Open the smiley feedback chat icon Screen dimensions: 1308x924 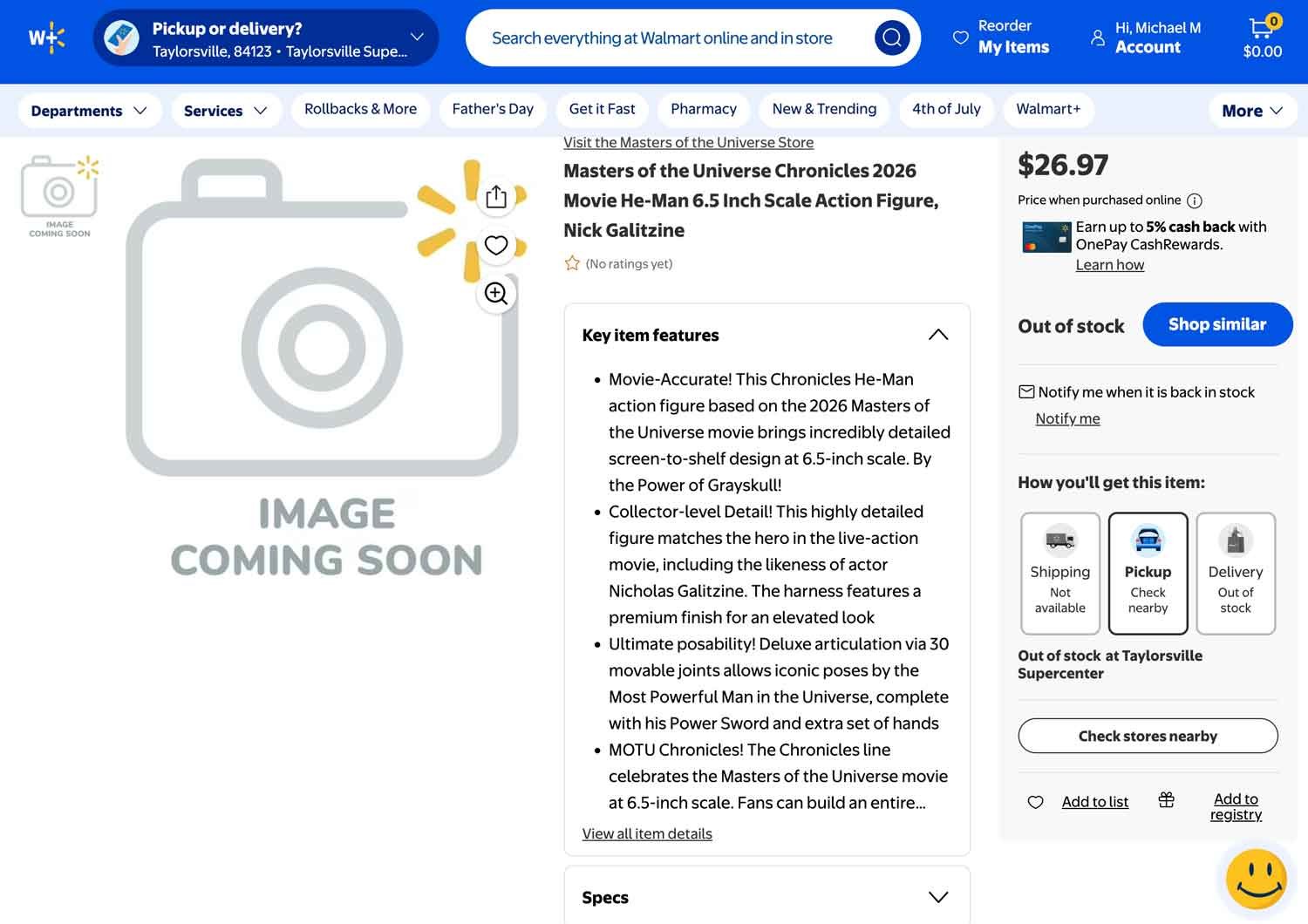point(1256,880)
